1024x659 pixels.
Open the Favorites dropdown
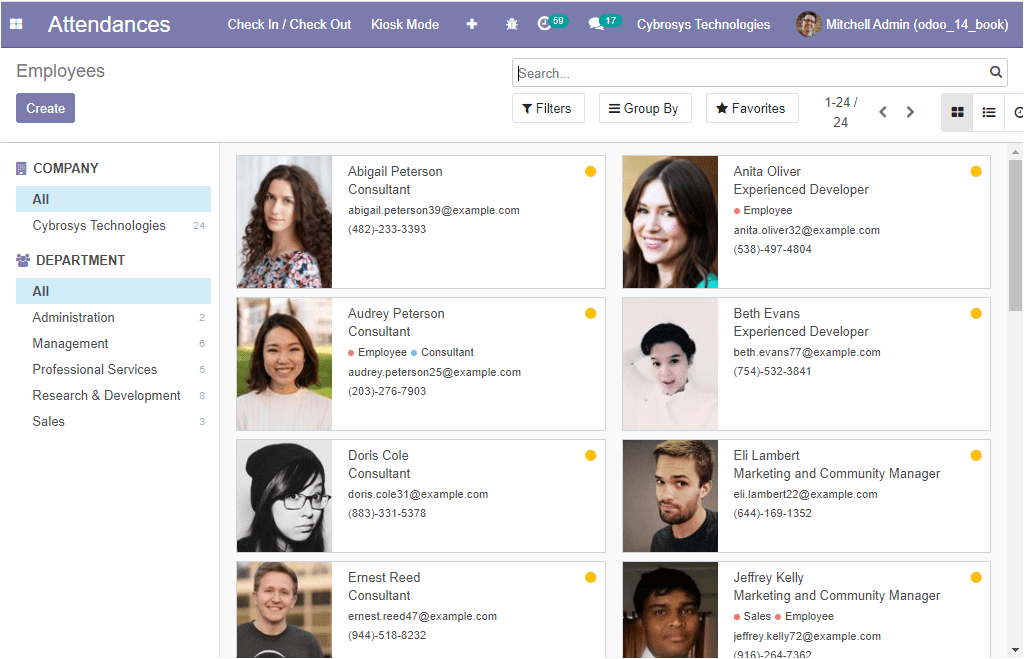752,108
